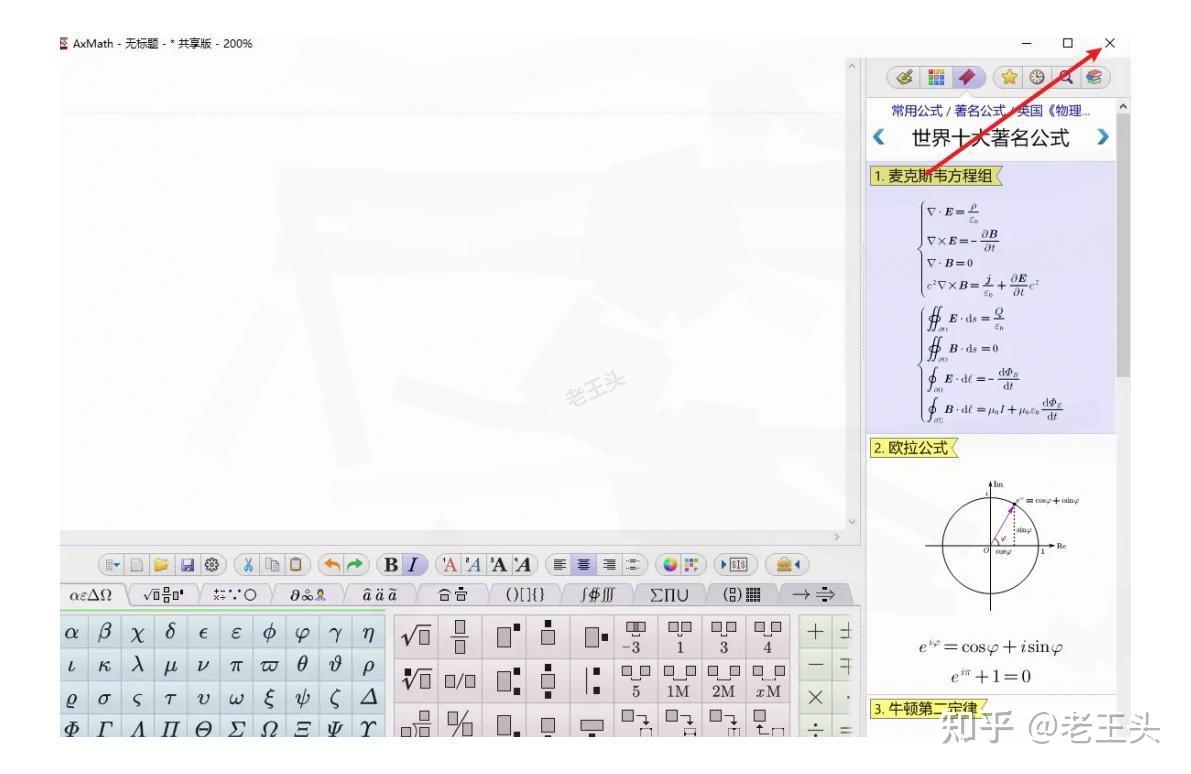Open the symbol grid panel
The width and height of the screenshot is (1191, 774).
click(x=934, y=77)
